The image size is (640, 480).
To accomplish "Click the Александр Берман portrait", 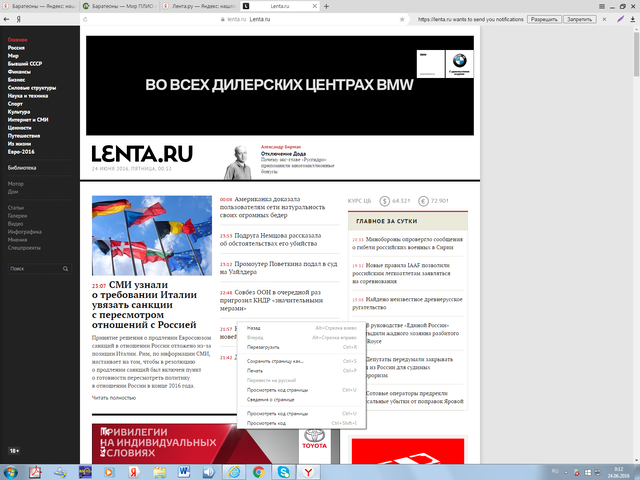I will tap(238, 162).
